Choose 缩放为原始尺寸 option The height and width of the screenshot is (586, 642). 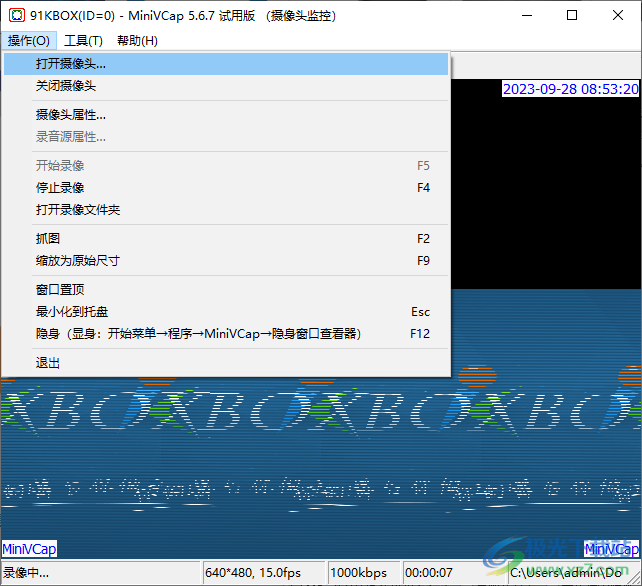point(226,260)
